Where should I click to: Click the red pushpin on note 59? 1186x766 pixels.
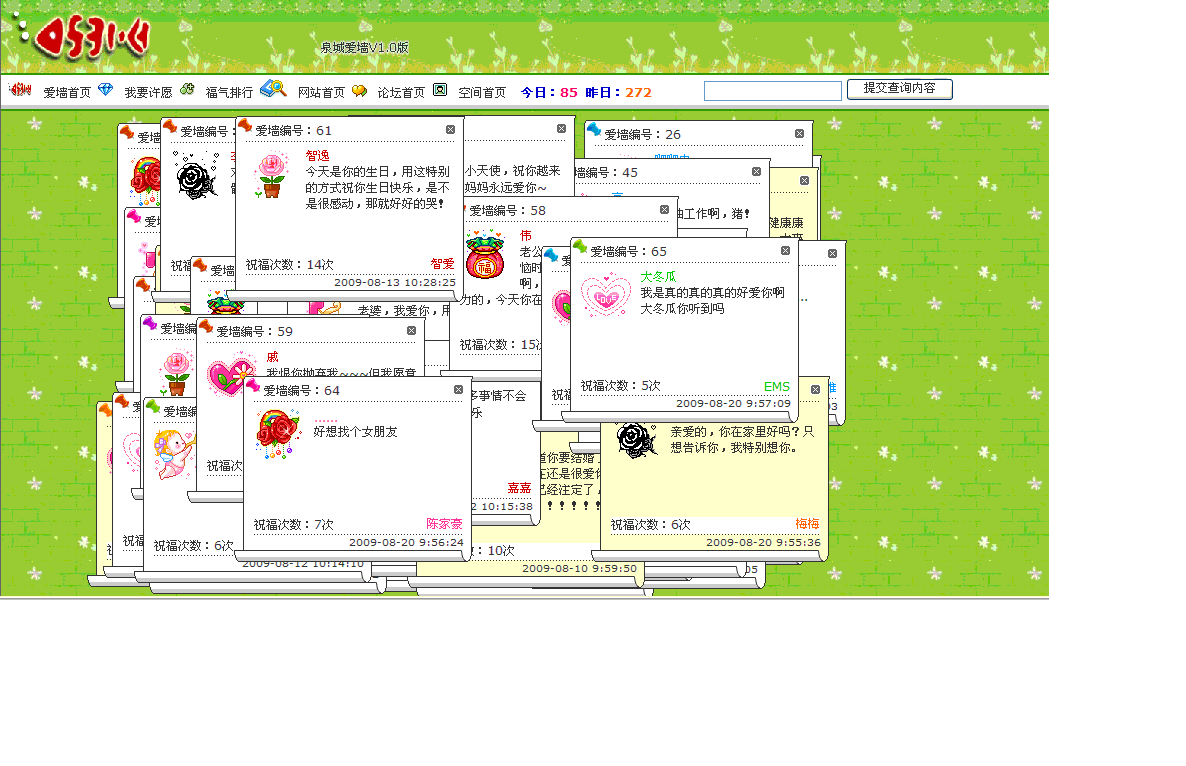tap(206, 327)
